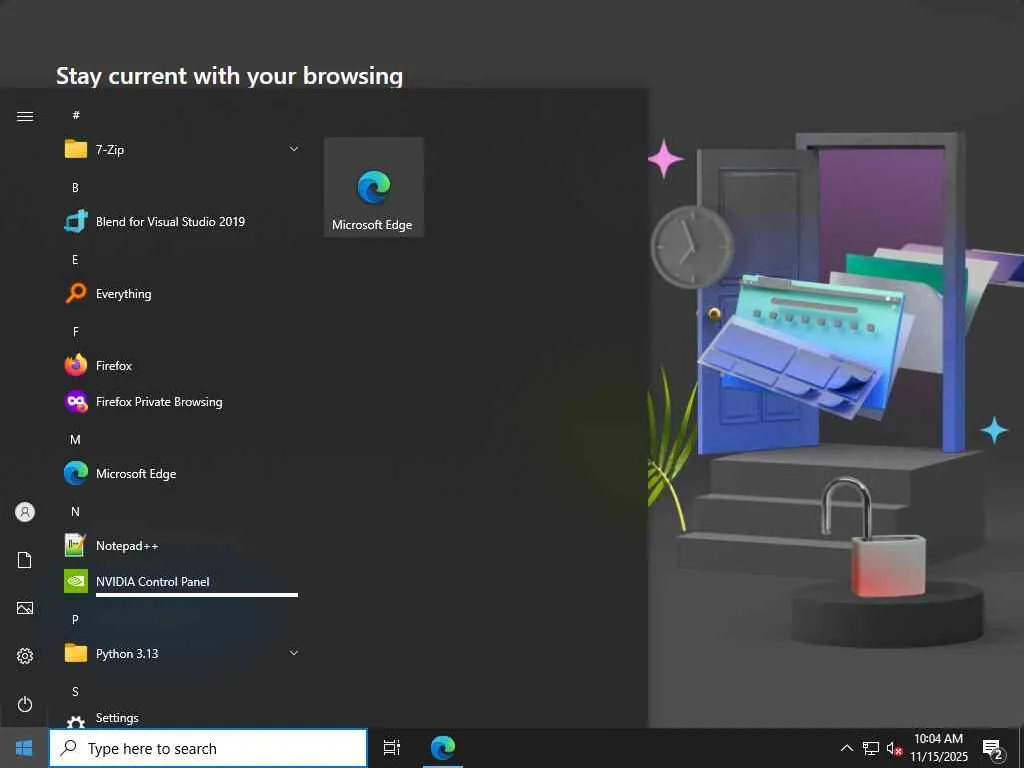Click the N letter group header

coord(75,511)
